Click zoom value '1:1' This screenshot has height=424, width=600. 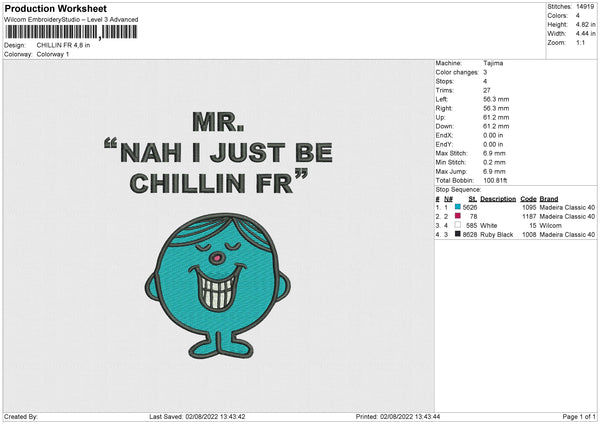pos(580,42)
